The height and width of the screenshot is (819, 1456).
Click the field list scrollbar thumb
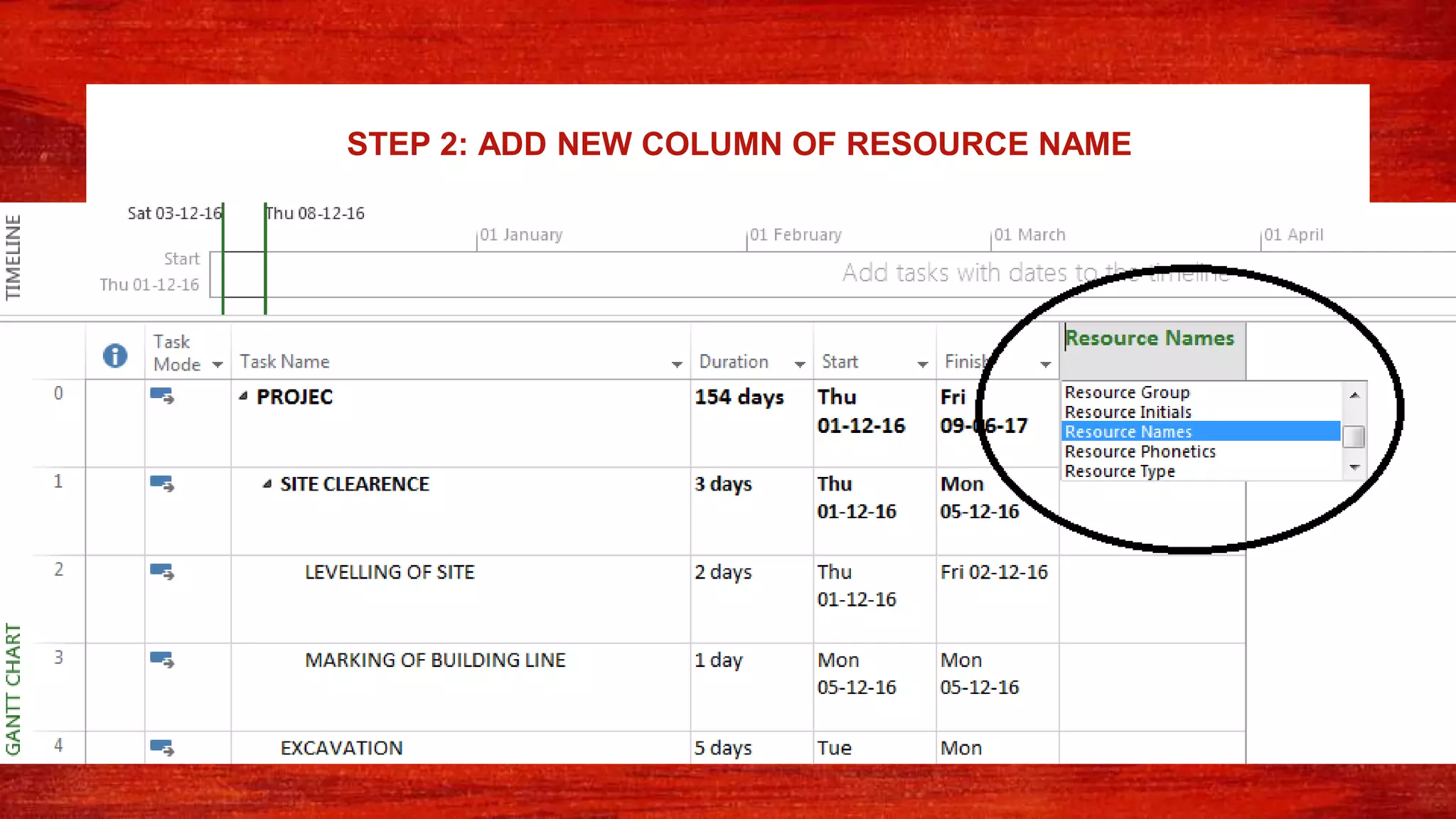tap(1354, 437)
